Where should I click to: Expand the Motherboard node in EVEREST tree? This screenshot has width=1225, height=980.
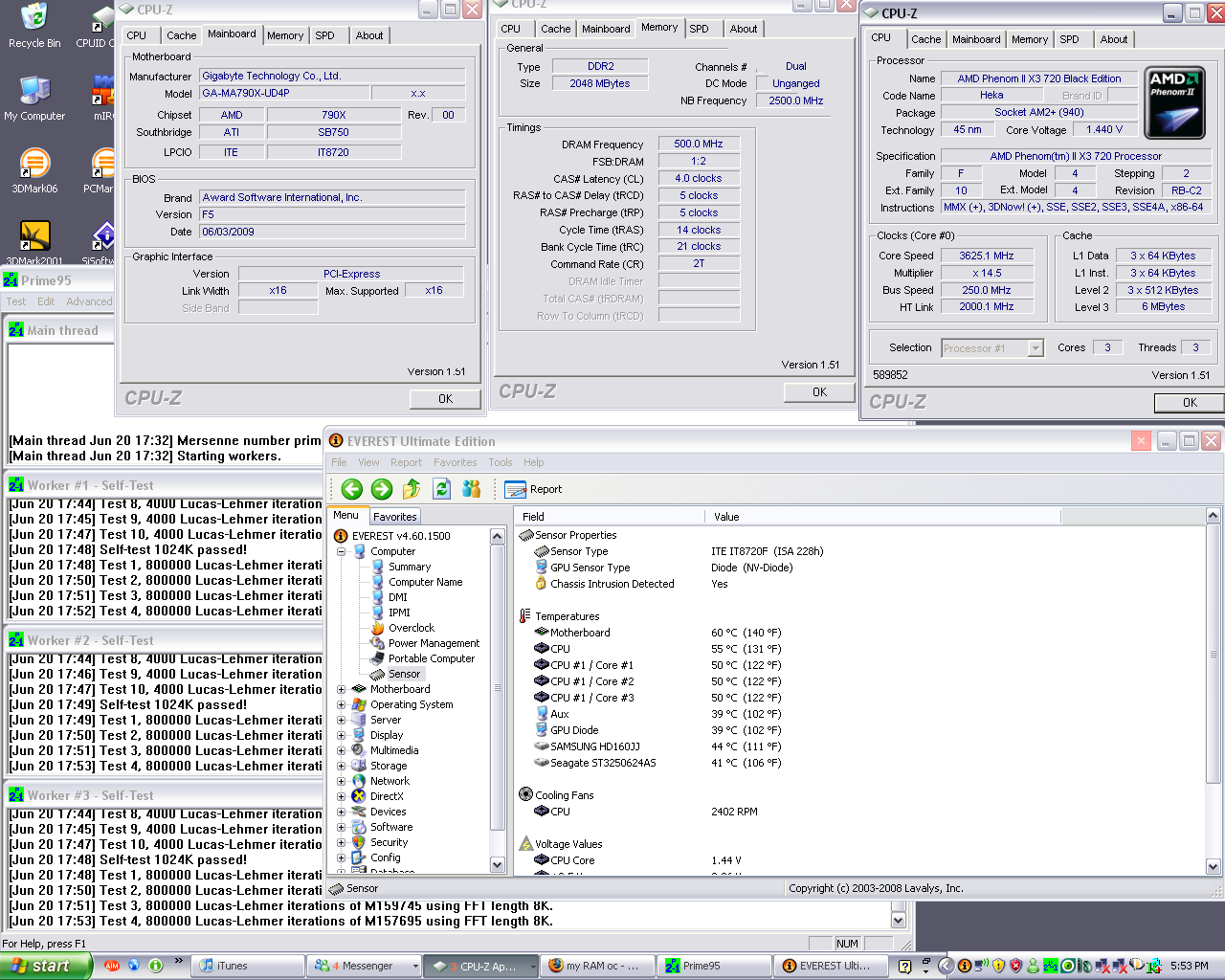tap(343, 688)
